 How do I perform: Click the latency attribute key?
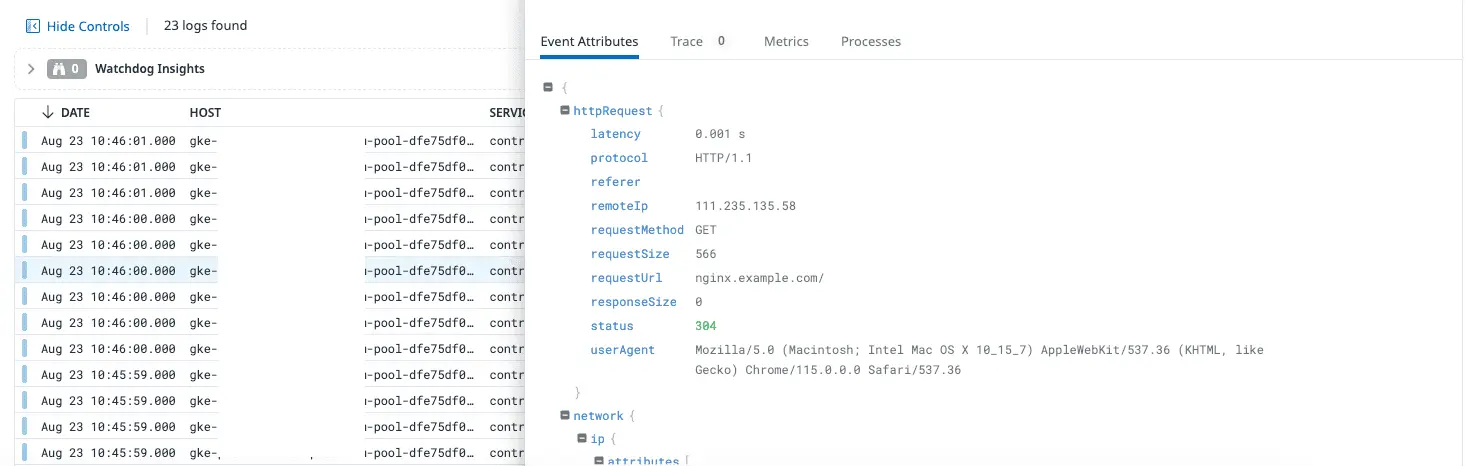(x=615, y=134)
